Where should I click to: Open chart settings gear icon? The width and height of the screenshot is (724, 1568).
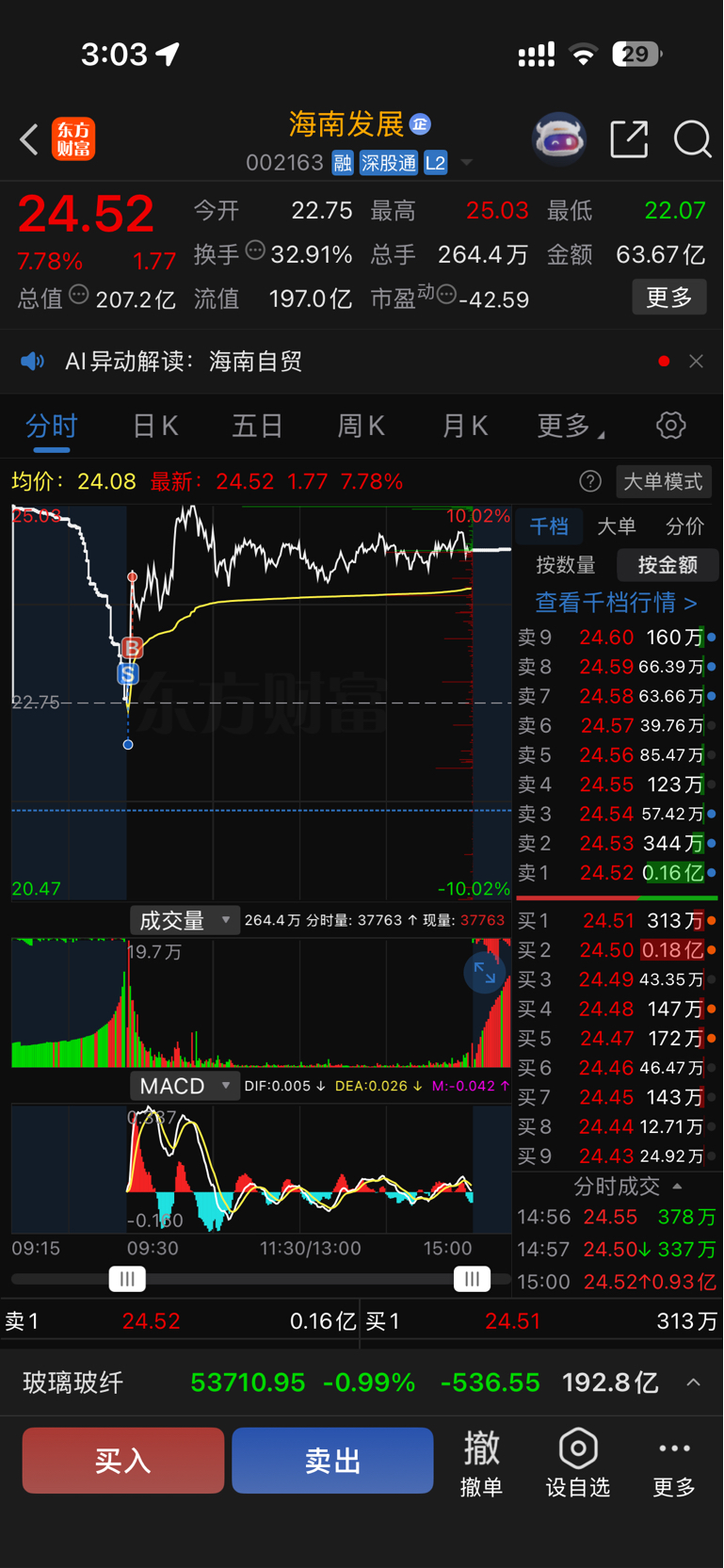671,426
